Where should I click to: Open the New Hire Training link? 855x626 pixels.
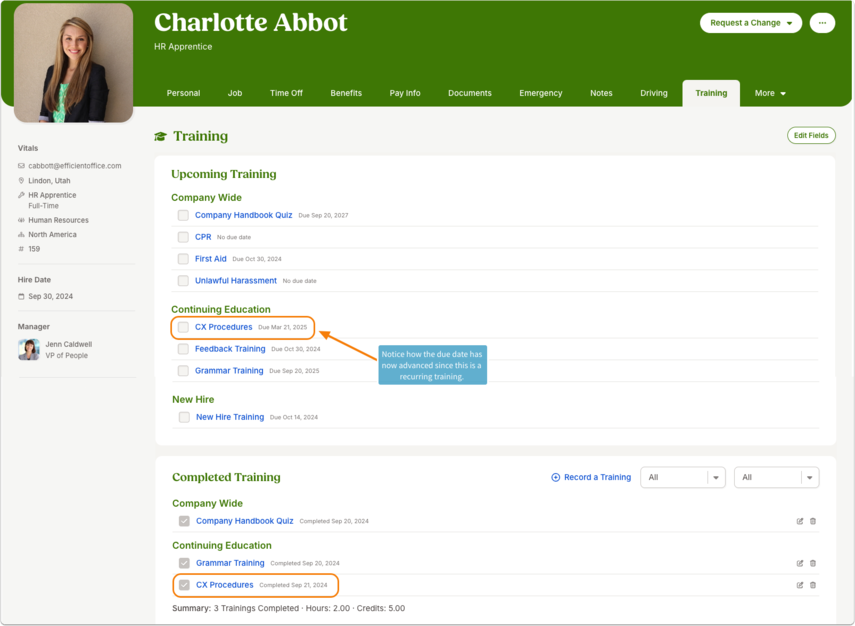(x=230, y=417)
